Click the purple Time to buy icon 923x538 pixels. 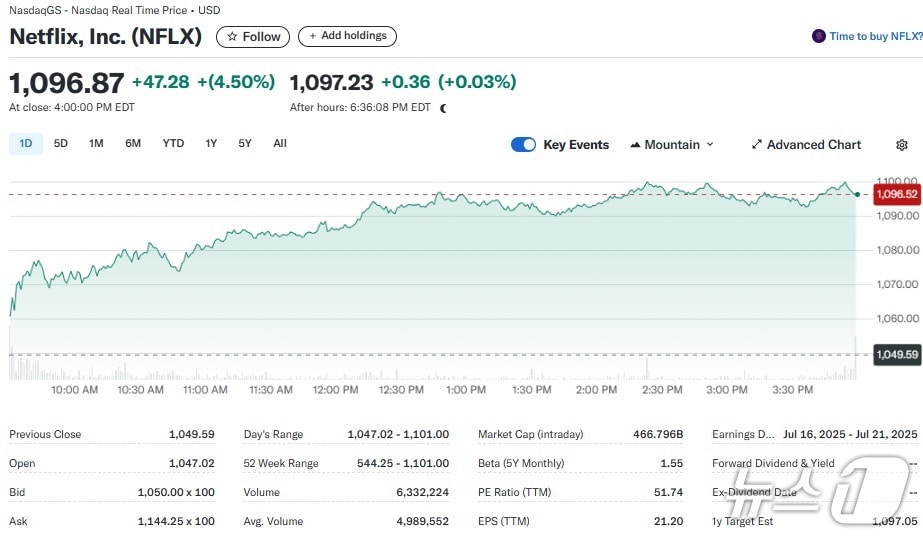[x=819, y=36]
